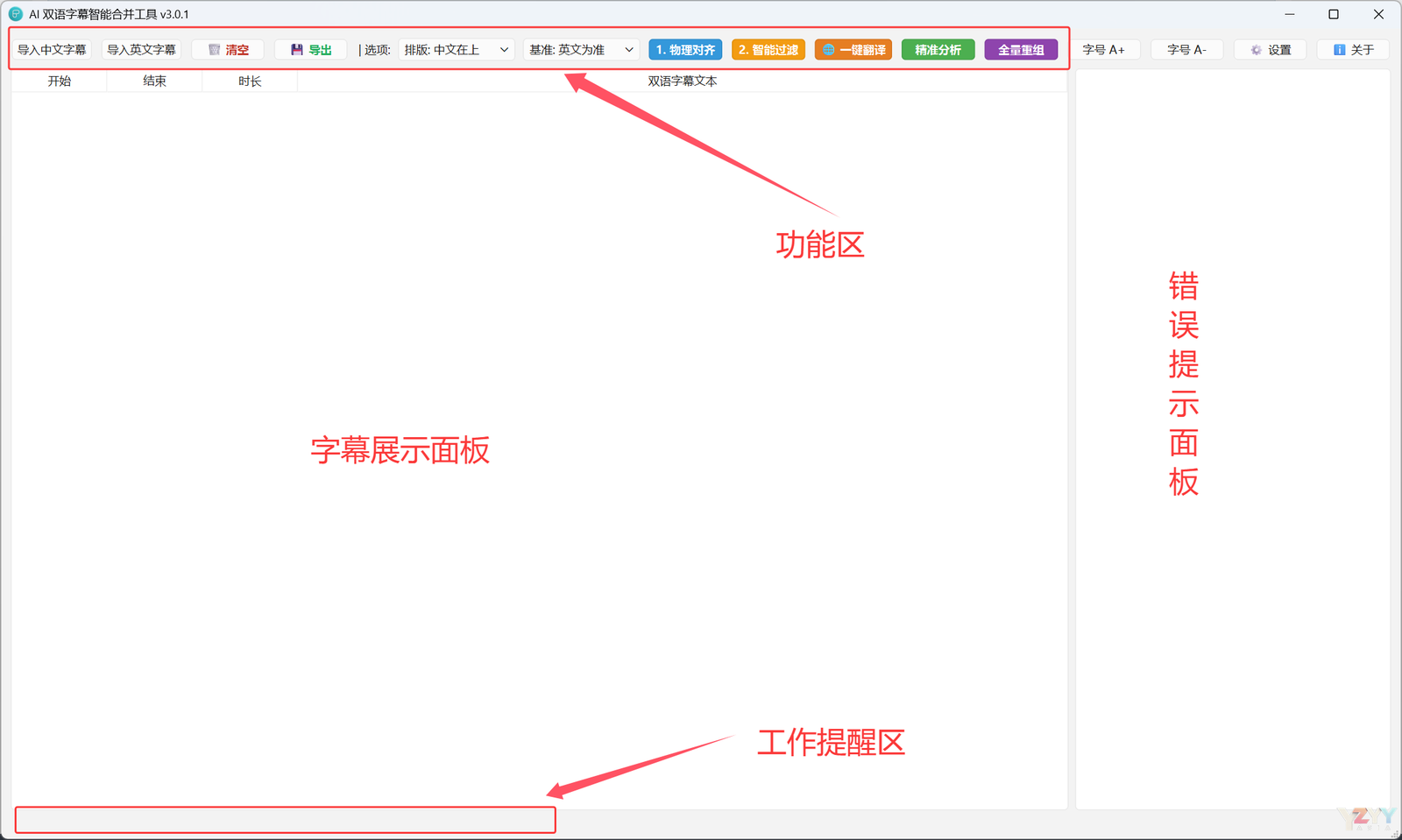Click the 结束 column header
The height and width of the screenshot is (840, 1402).
(x=154, y=81)
